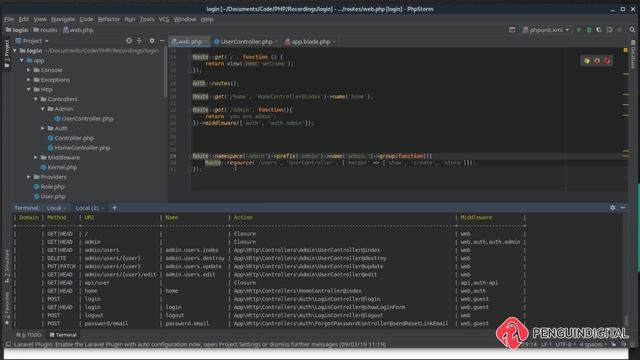Add a new terminal tab with the plus icon
Viewport: 640px width, 360px height.
point(114,208)
